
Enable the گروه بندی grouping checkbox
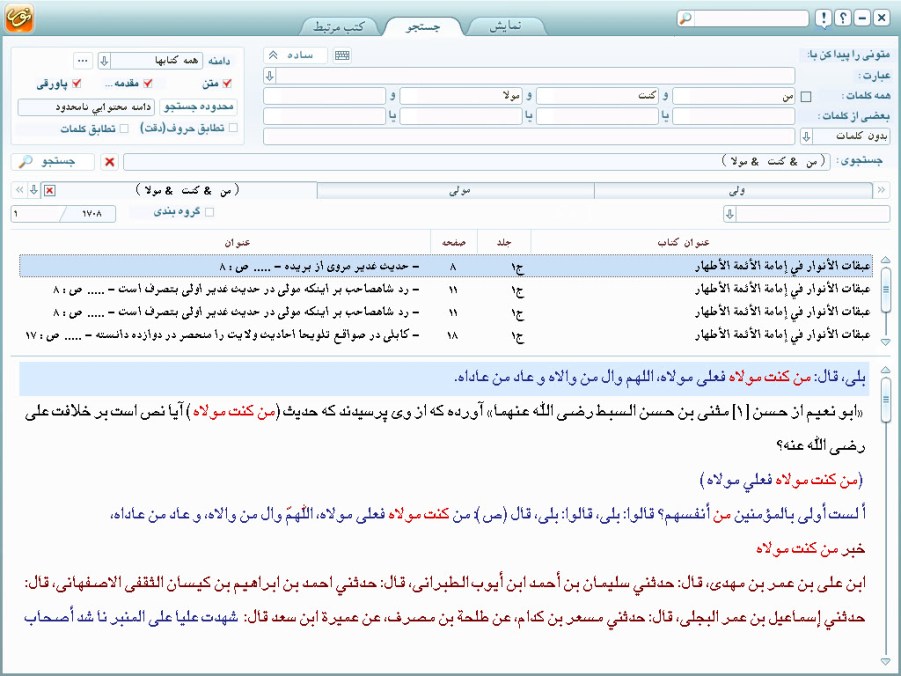[209, 212]
